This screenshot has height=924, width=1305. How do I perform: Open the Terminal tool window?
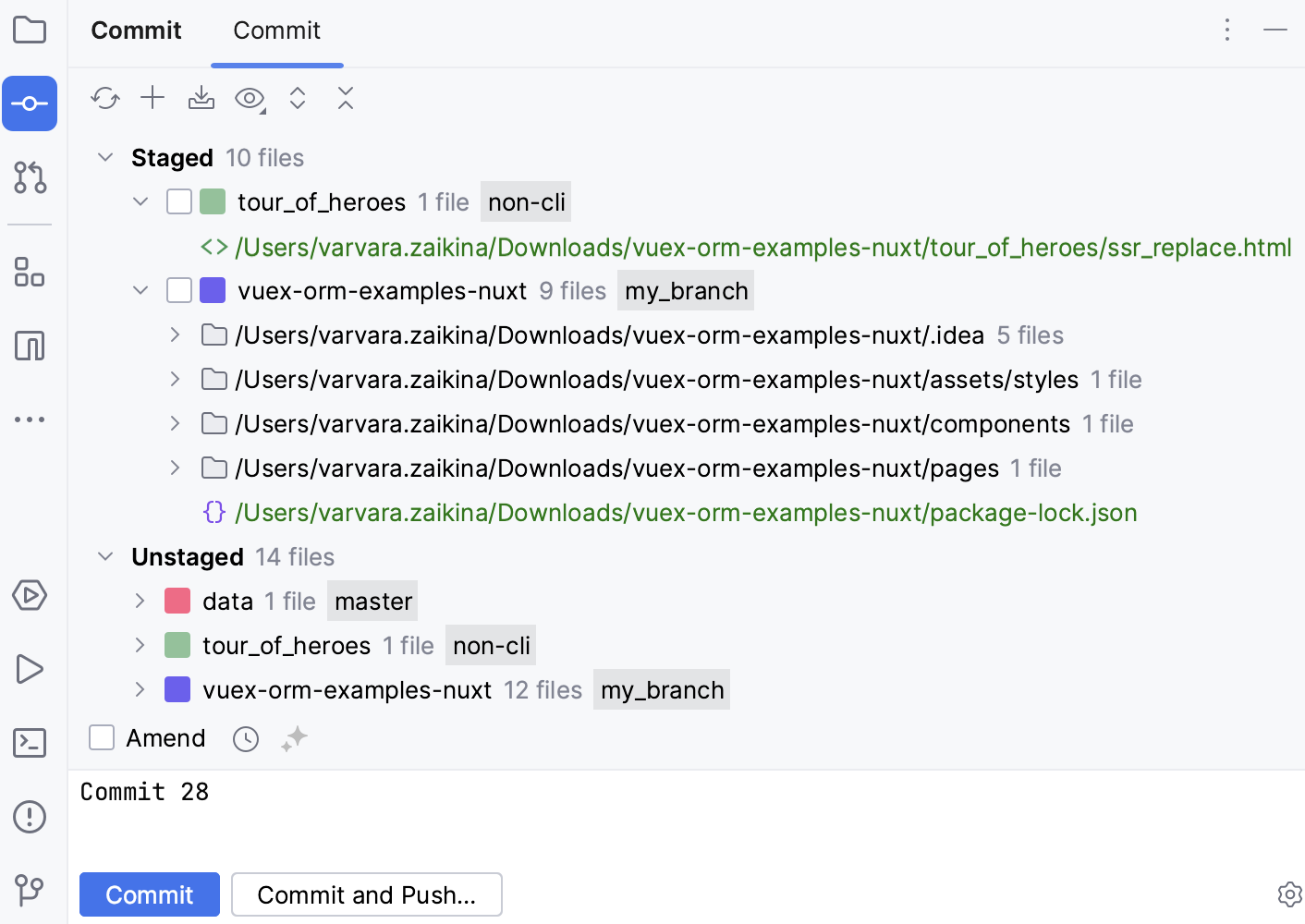30,743
